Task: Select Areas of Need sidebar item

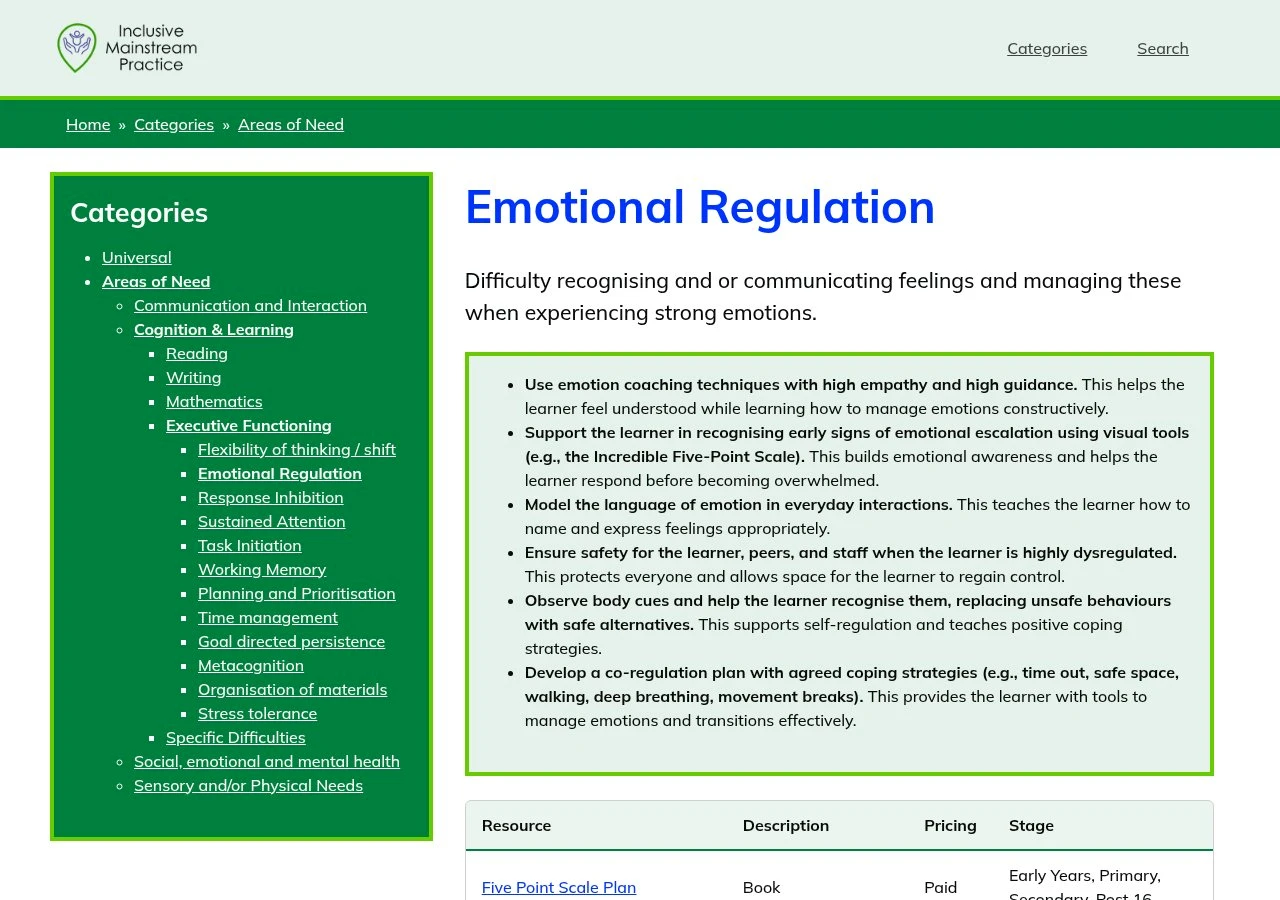Action: 156,281
